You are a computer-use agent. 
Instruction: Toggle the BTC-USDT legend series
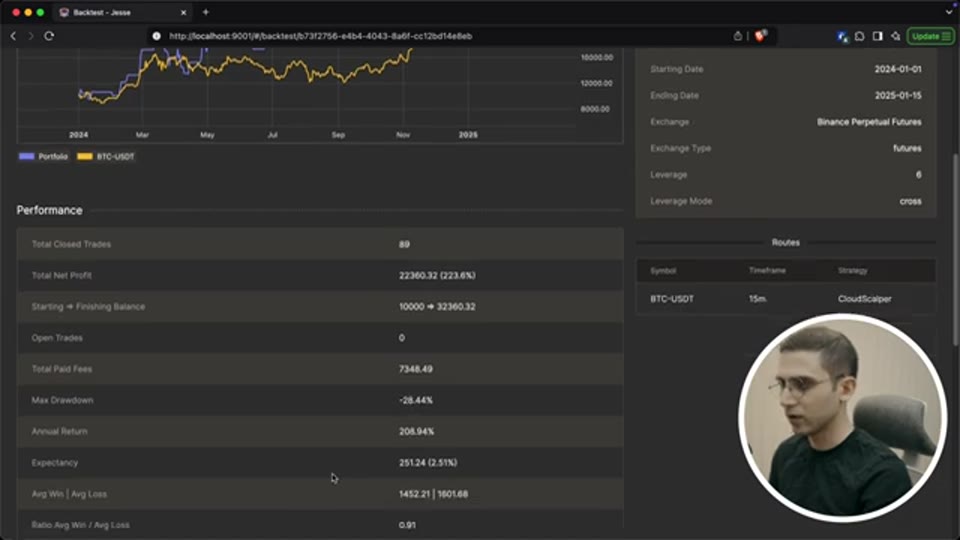pos(106,157)
